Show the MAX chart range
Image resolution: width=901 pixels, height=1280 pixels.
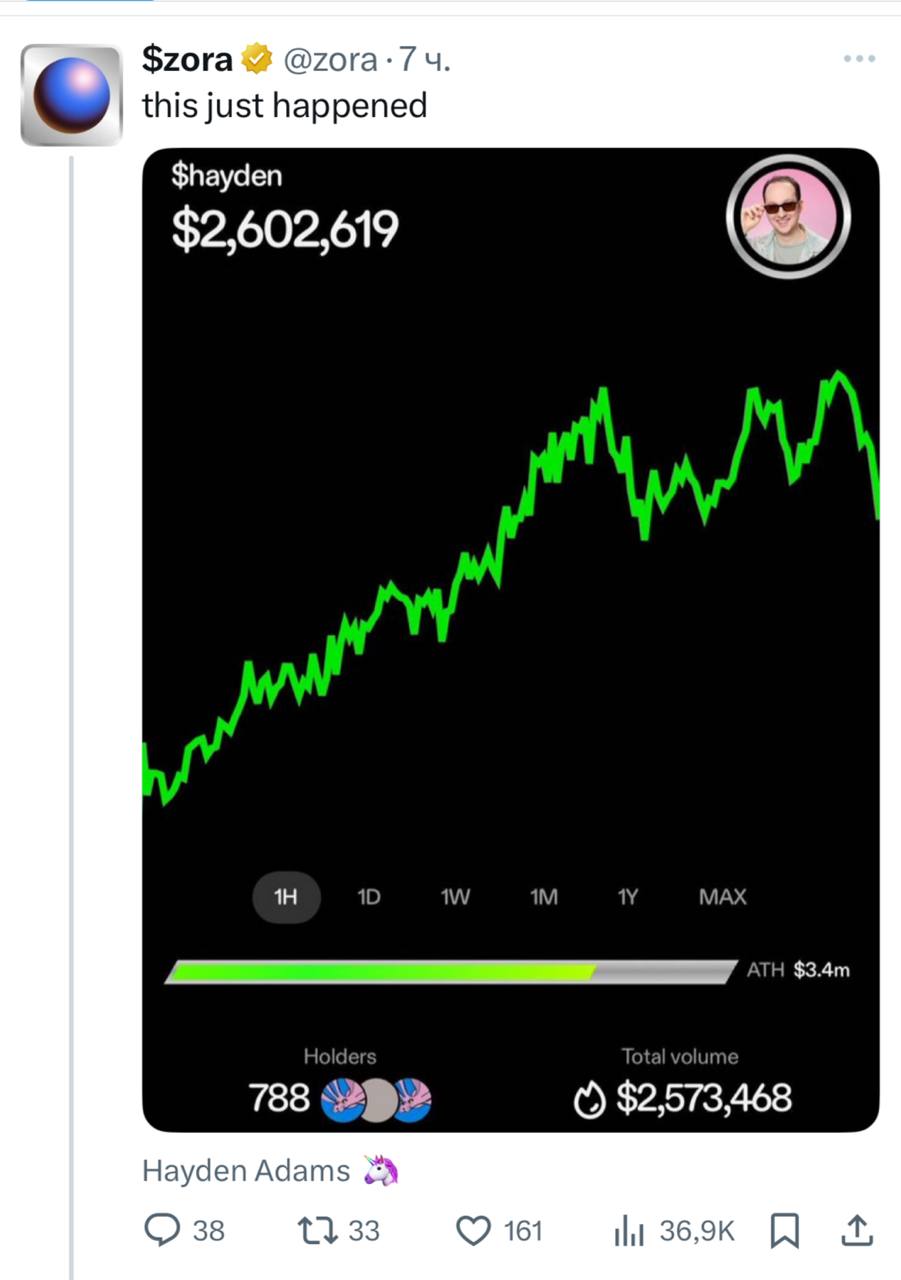pyautogui.click(x=722, y=897)
